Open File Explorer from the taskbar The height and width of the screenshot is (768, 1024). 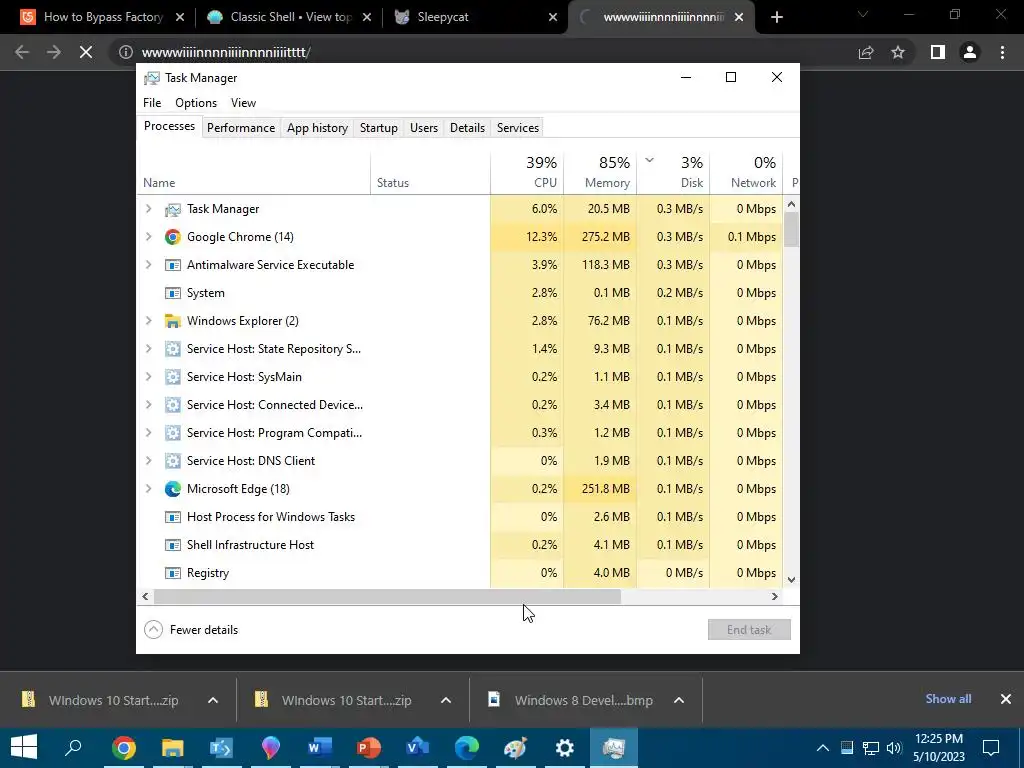[x=172, y=748]
